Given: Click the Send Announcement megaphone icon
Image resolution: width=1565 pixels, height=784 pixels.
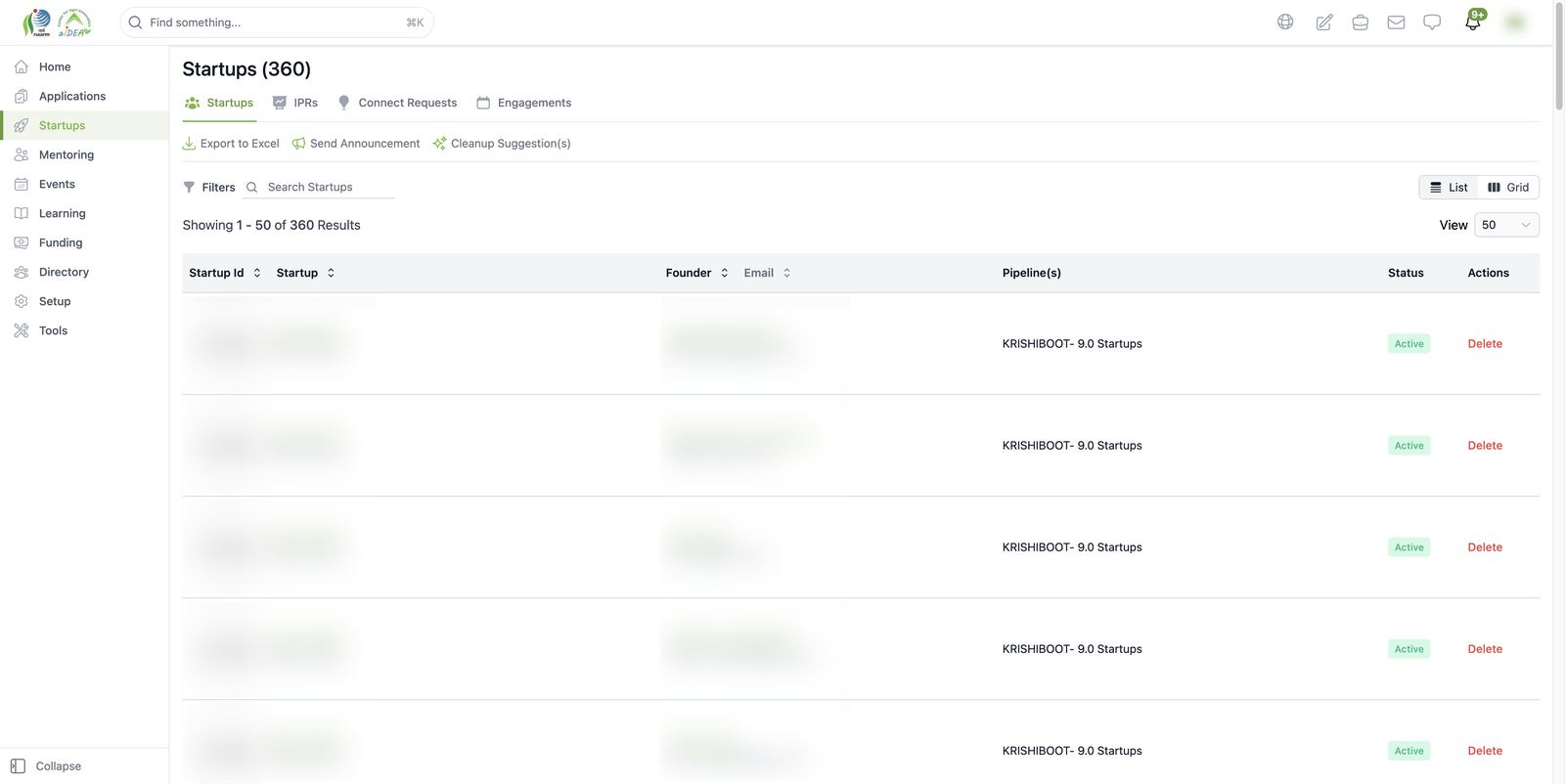Looking at the screenshot, I should coord(298,144).
